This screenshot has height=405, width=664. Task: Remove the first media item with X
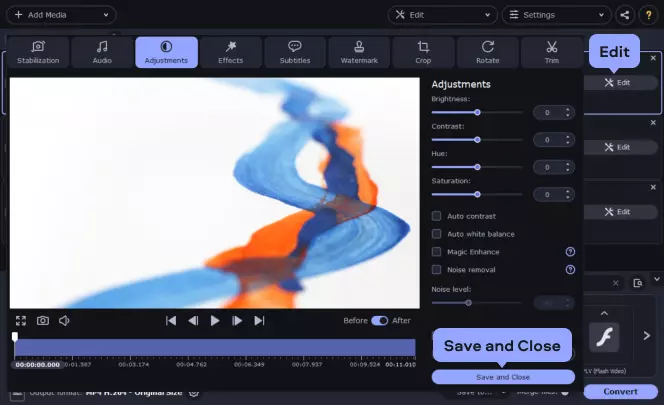pos(653,58)
